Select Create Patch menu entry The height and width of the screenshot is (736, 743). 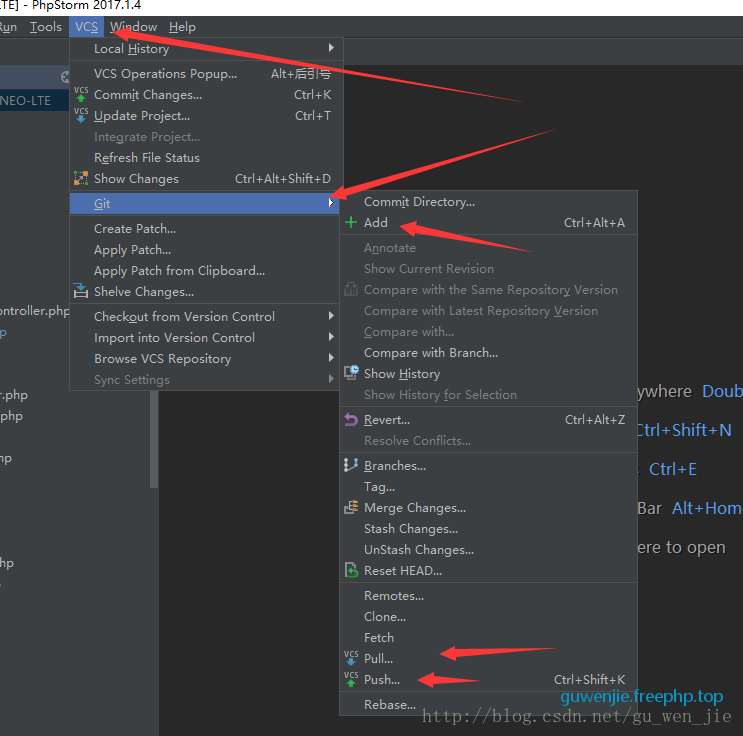point(134,229)
